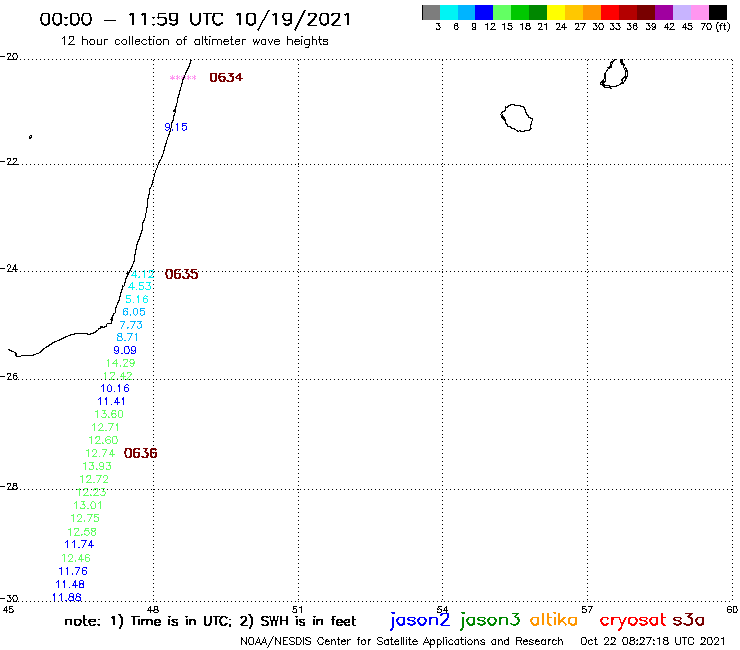
Task: Click the 10.16 wave height value
Action: point(115,388)
